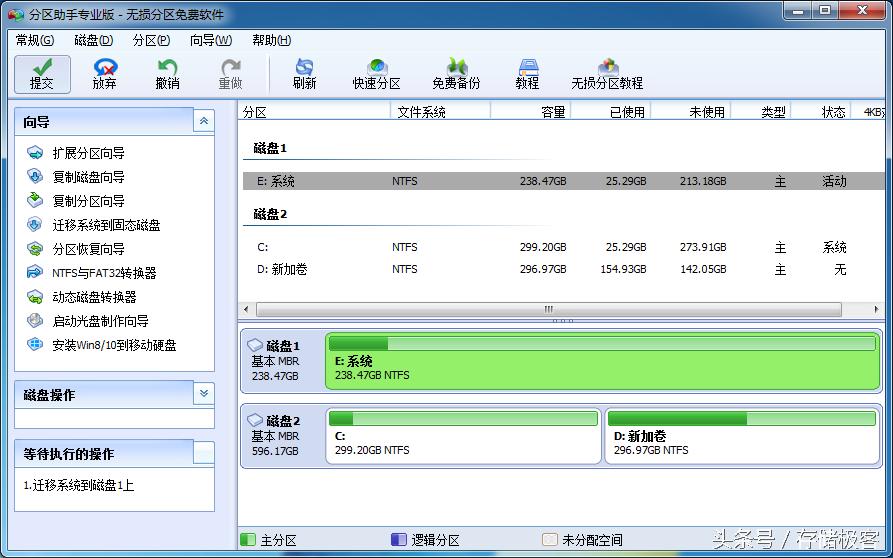The width and height of the screenshot is (893, 558).
Task: Open the 磁盘(D) menu
Action: 94,40
